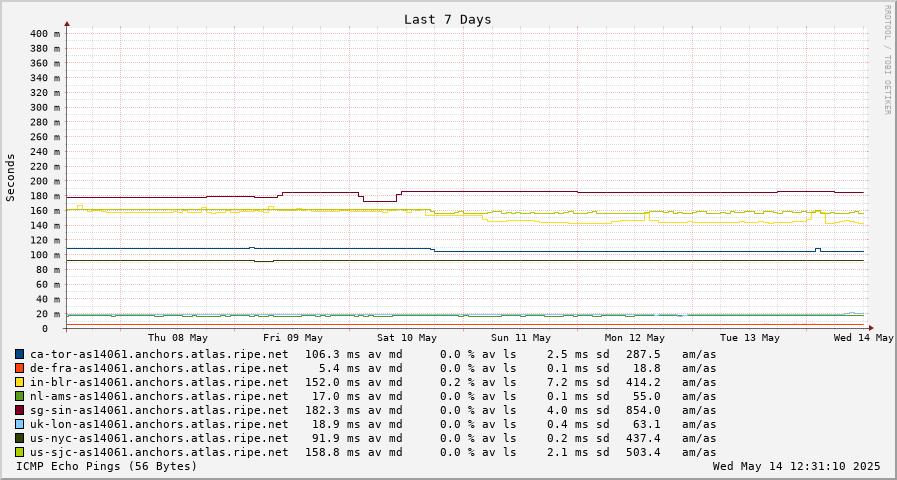Click the 106.3 ms median value
The width and height of the screenshot is (897, 480).
pos(332,354)
